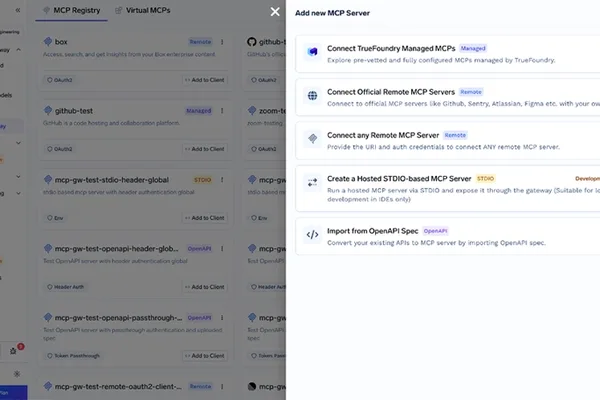Click the zoom-test card icon
Viewport: 600px width, 400px height.
tap(252, 110)
